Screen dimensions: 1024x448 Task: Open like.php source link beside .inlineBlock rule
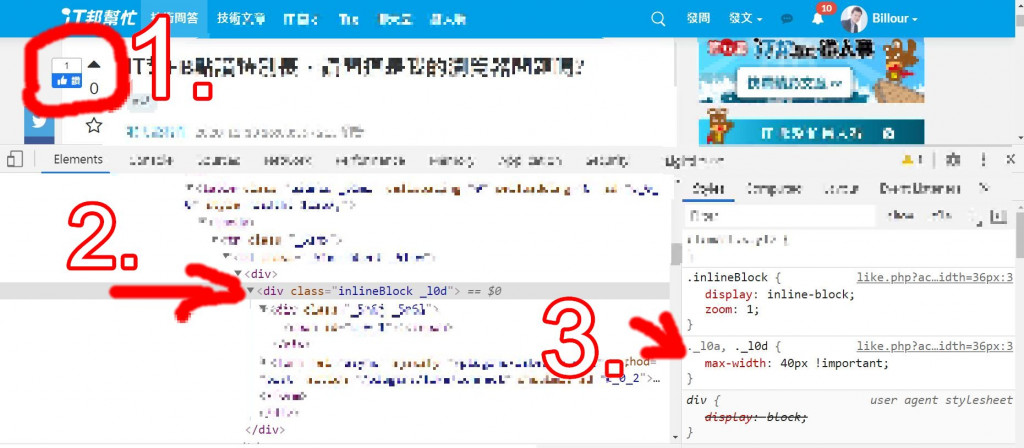935,277
